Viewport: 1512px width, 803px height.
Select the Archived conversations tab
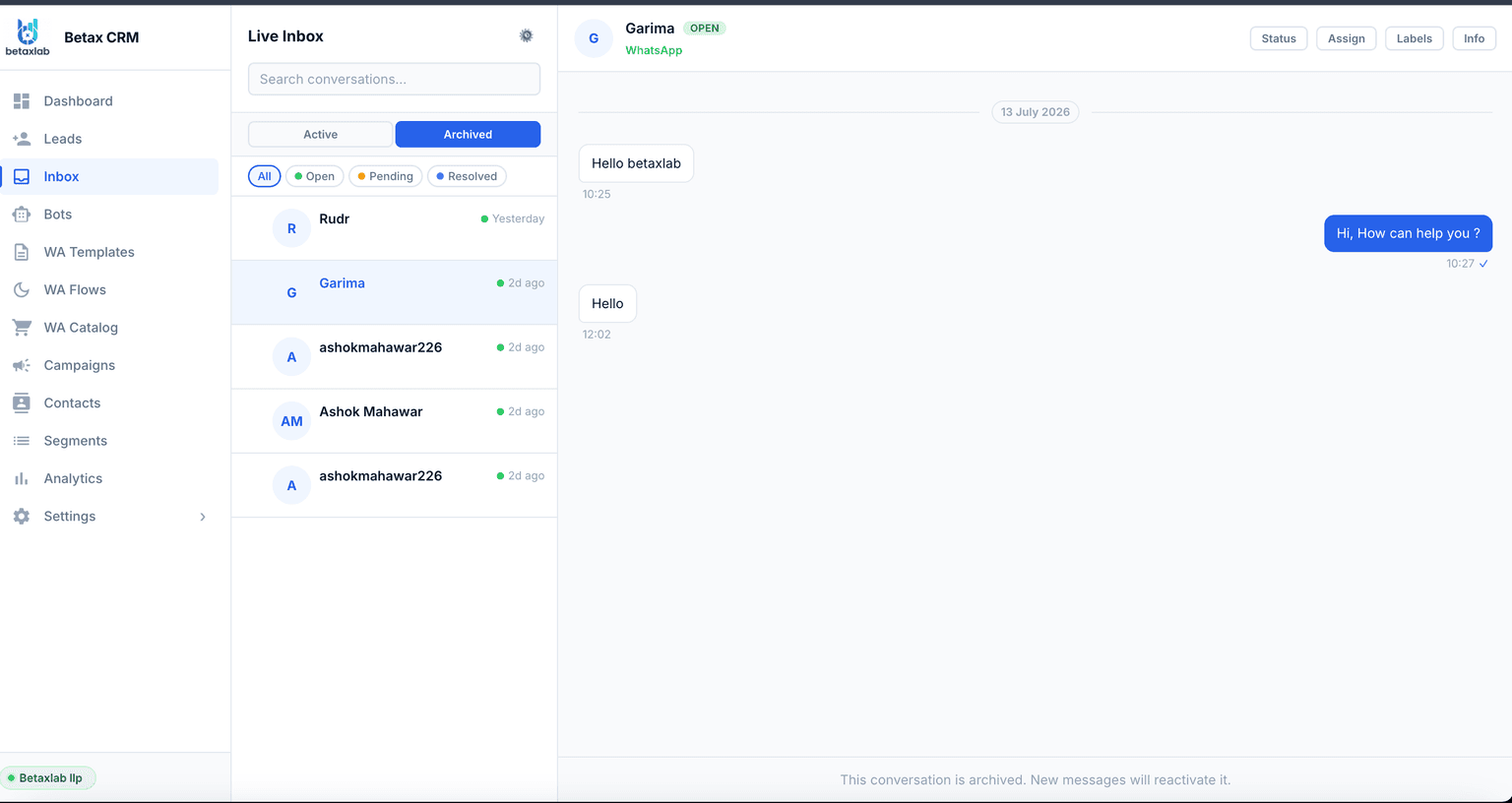coord(468,134)
